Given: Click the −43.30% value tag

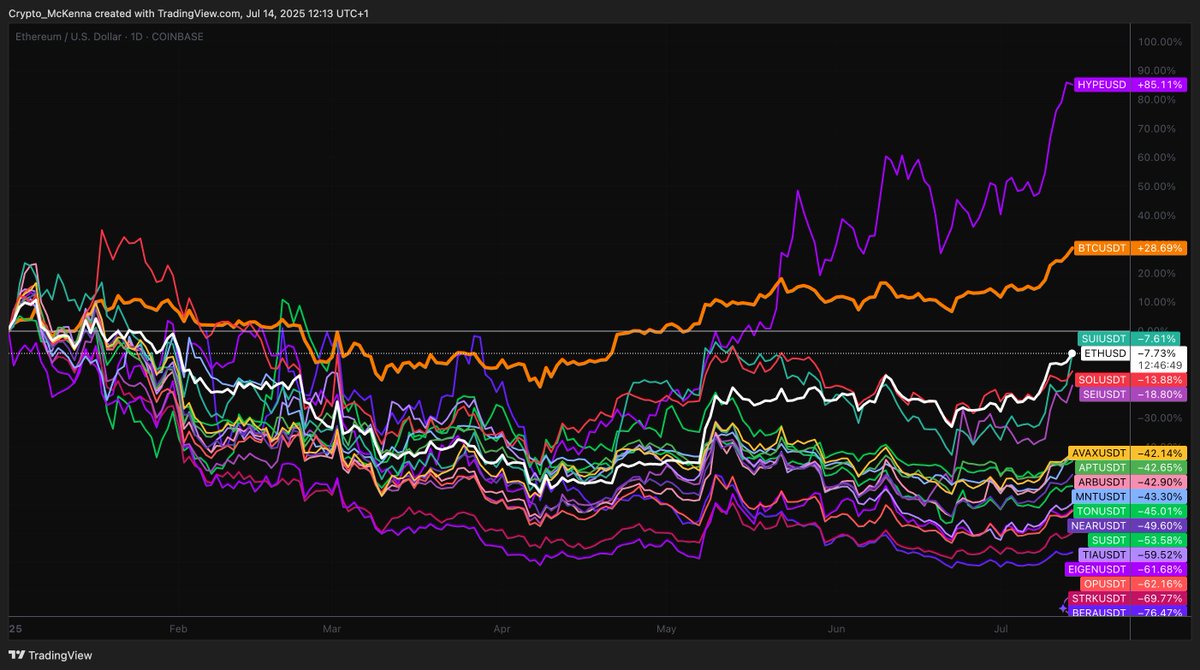Looking at the screenshot, I should click(x=1158, y=496).
